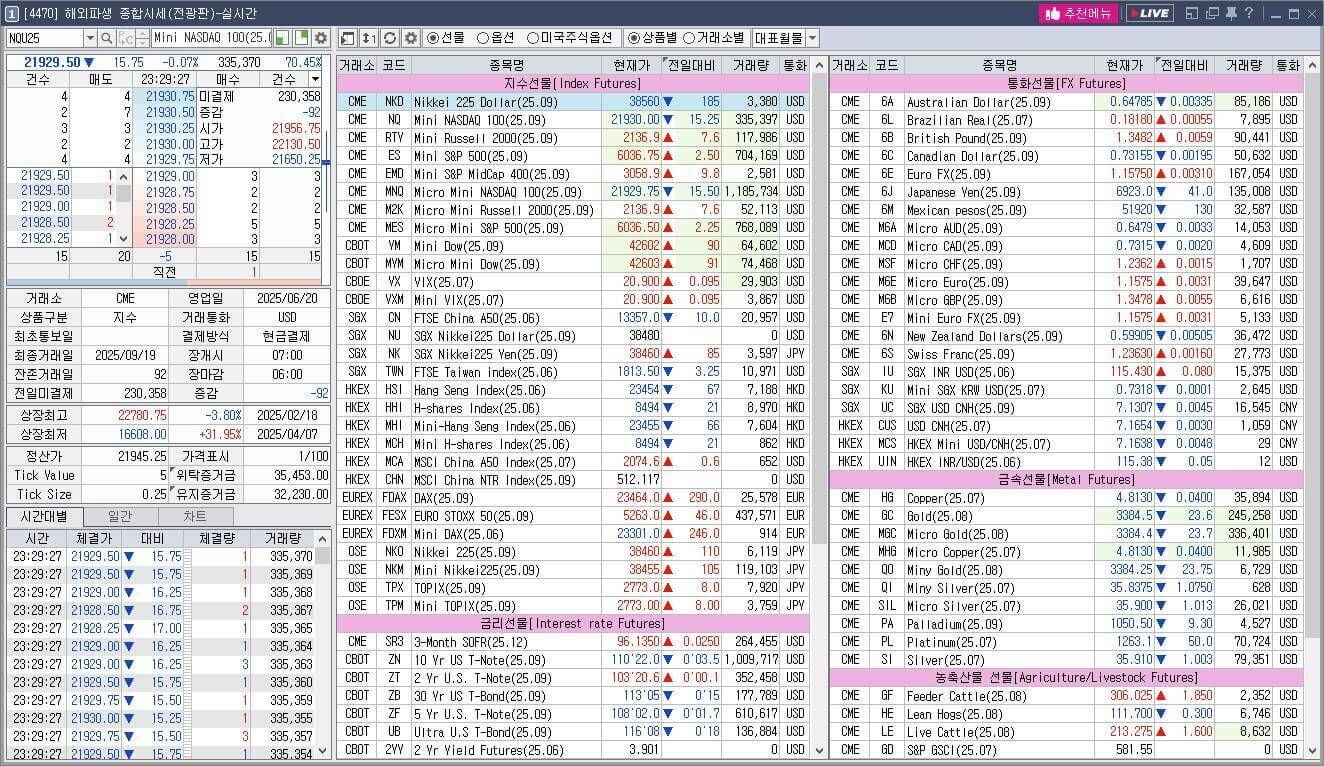Click the 금속선물[Metal Futures] section header
The height and width of the screenshot is (766, 1324).
pos(1066,479)
